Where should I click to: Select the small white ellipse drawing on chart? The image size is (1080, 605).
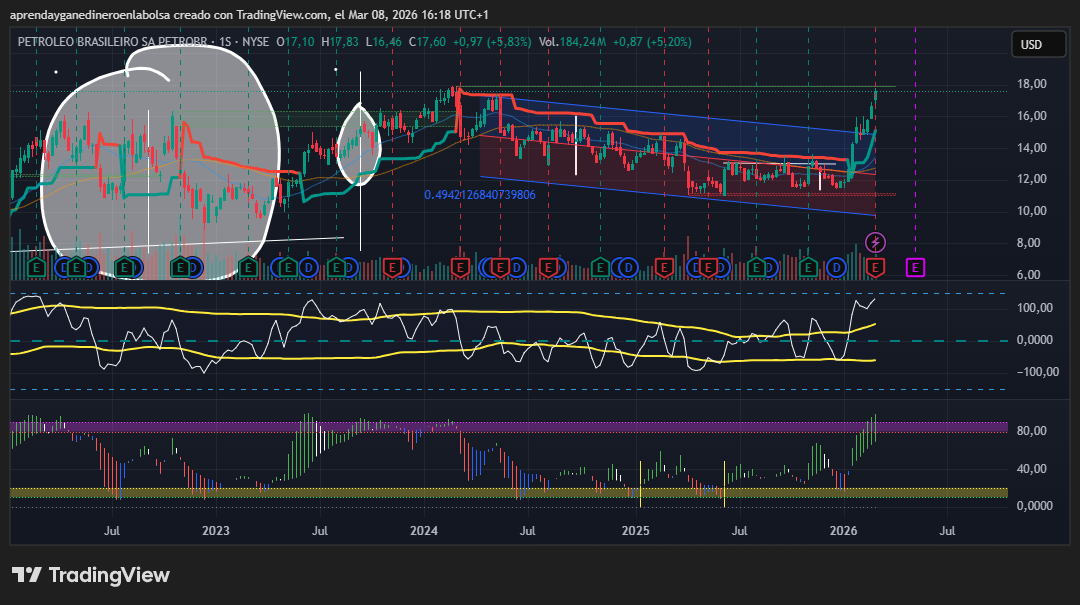tap(359, 145)
